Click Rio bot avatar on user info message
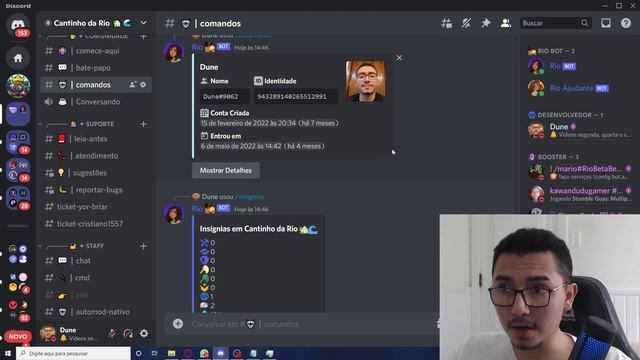Image resolution: width=640 pixels, height=360 pixels. coord(174,52)
